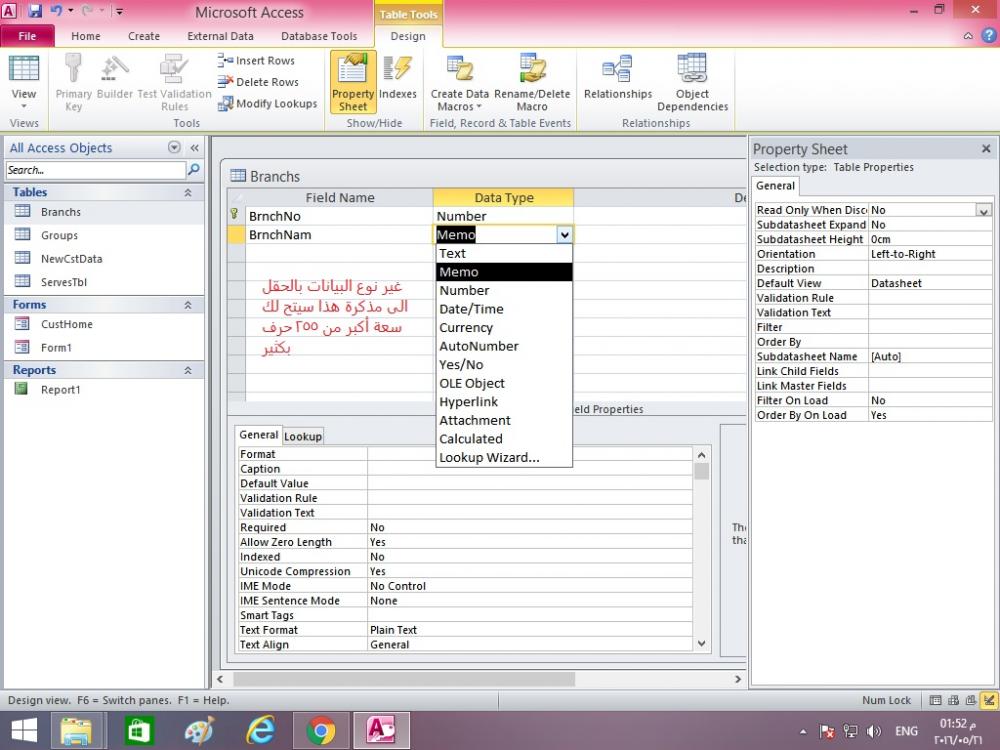This screenshot has height=750, width=1000.
Task: Open Microsoft Access Help question mark
Action: click(988, 36)
